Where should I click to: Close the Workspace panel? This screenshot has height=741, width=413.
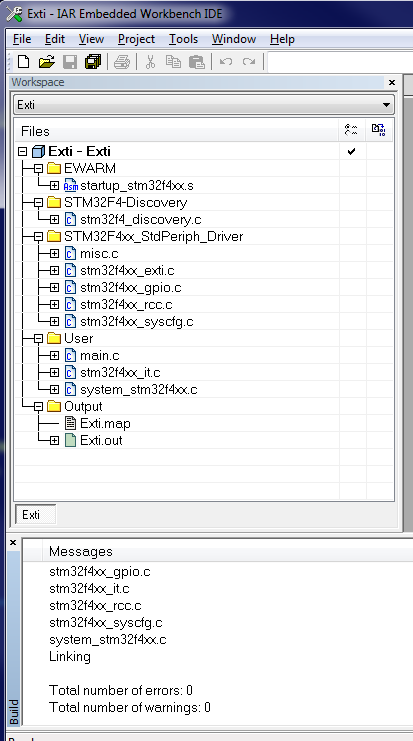point(392,82)
